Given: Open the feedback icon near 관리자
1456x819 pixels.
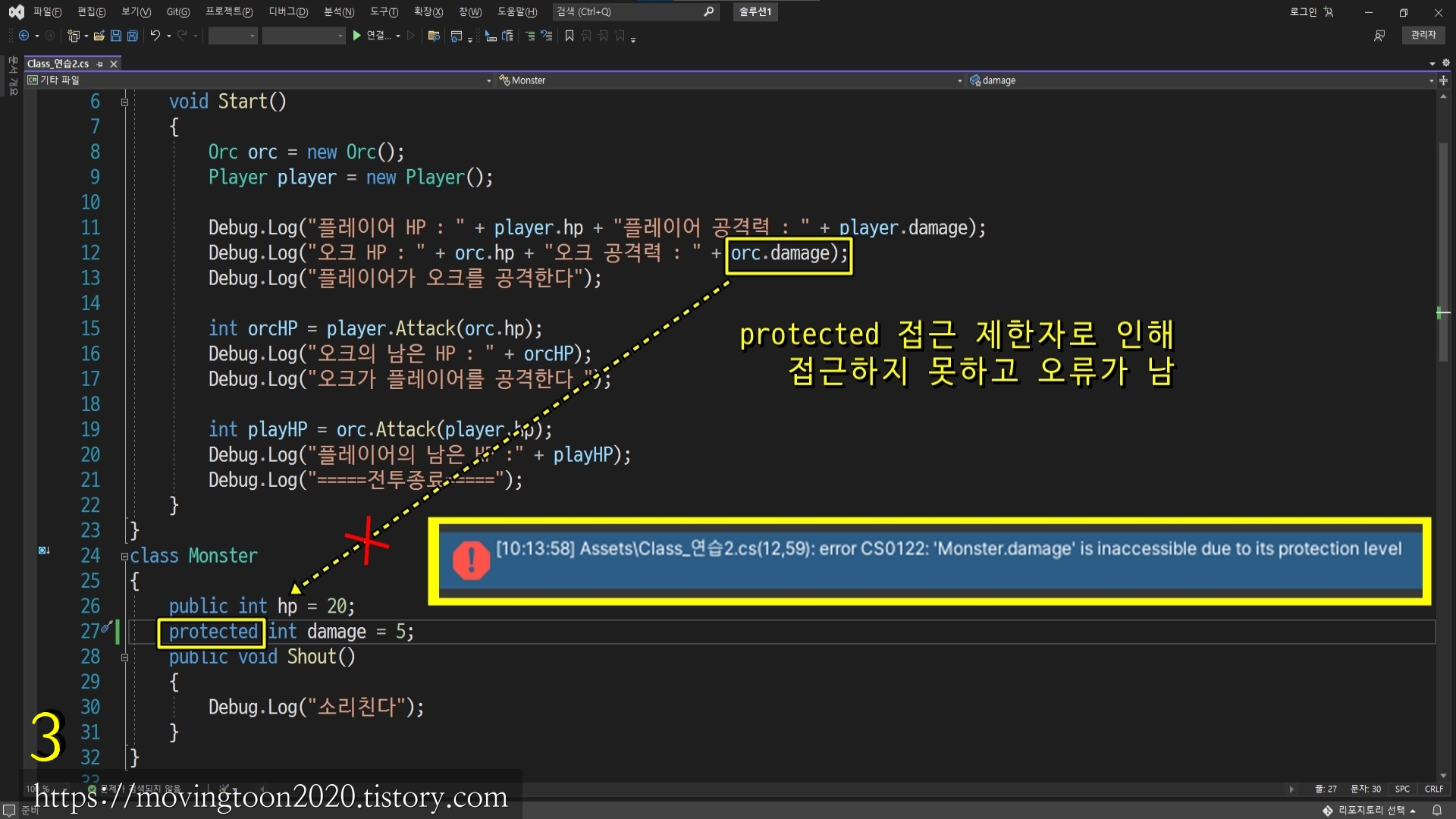Looking at the screenshot, I should click(x=1379, y=36).
